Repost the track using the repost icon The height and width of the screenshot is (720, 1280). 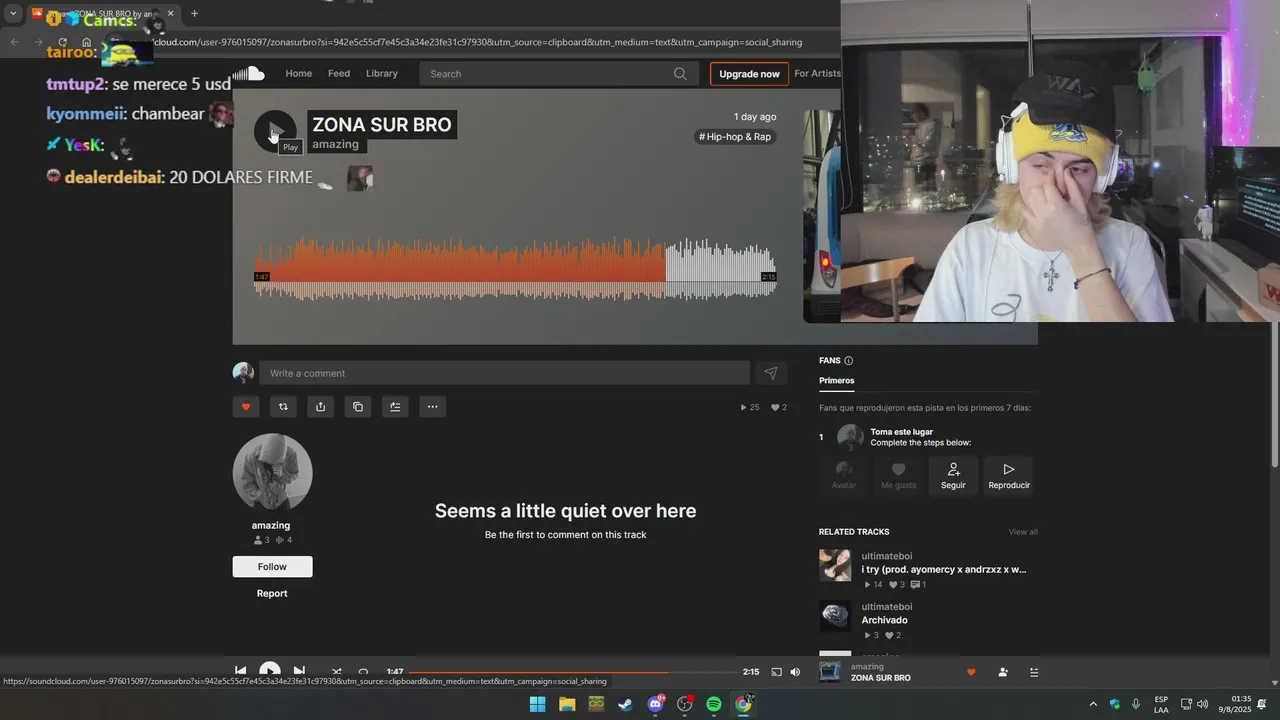(283, 407)
